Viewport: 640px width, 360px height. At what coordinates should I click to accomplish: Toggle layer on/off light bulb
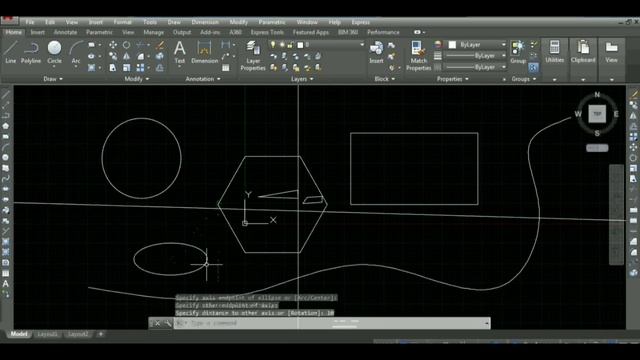pyautogui.click(x=273, y=44)
